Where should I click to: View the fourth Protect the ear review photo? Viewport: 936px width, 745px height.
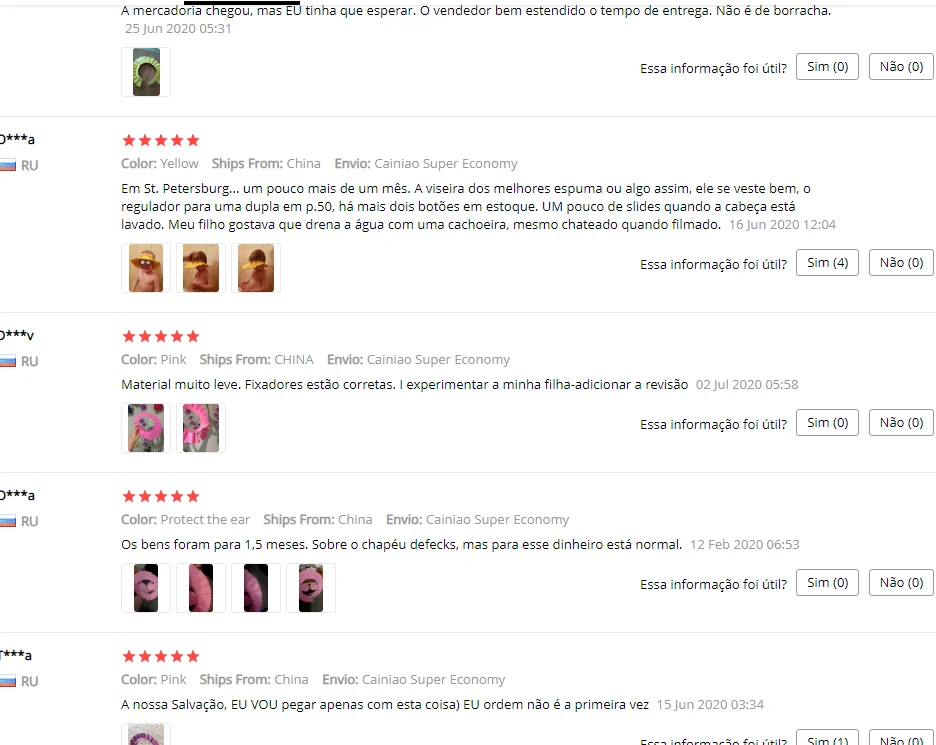(x=310, y=587)
